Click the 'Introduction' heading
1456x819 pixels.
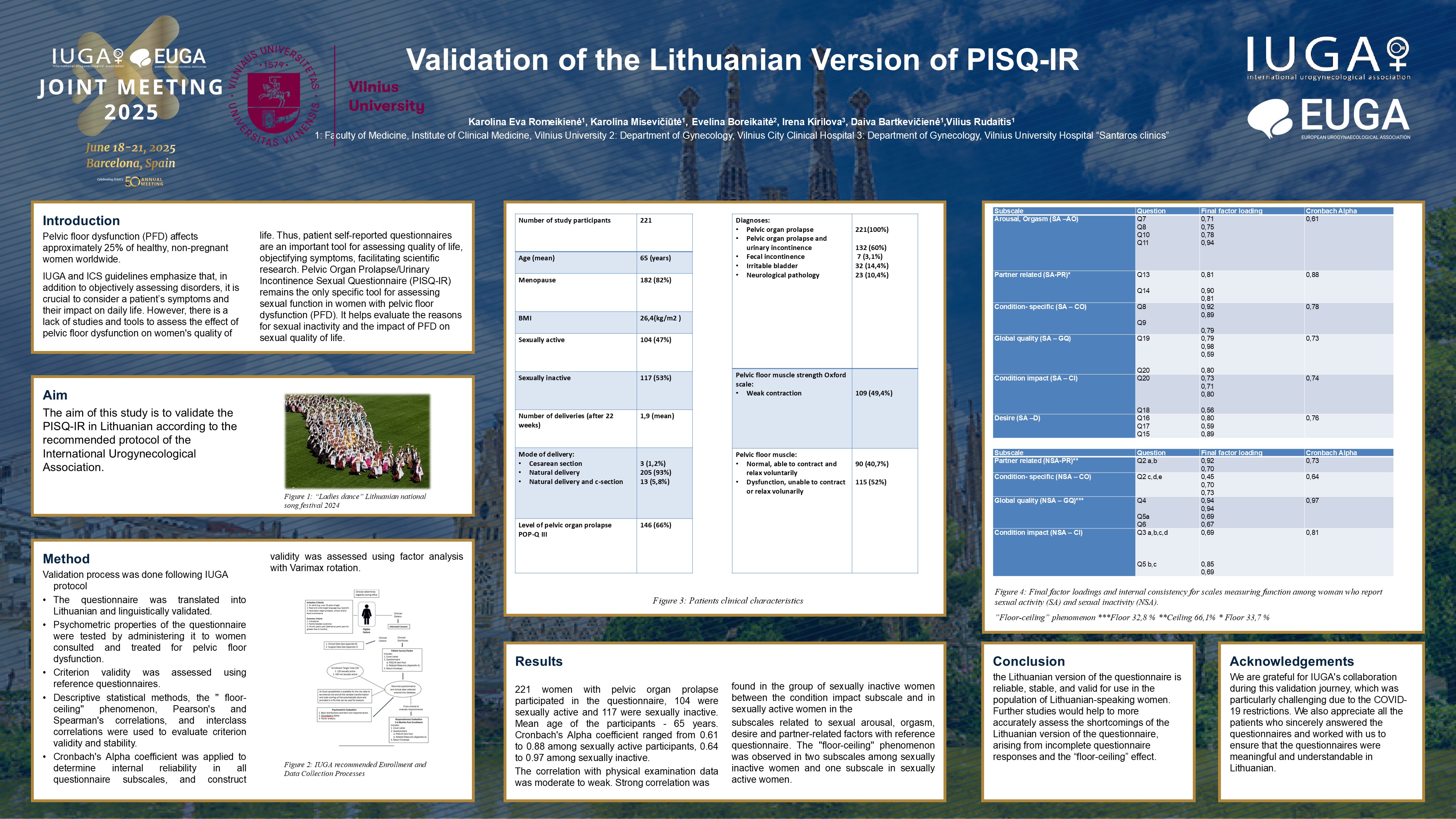81,220
